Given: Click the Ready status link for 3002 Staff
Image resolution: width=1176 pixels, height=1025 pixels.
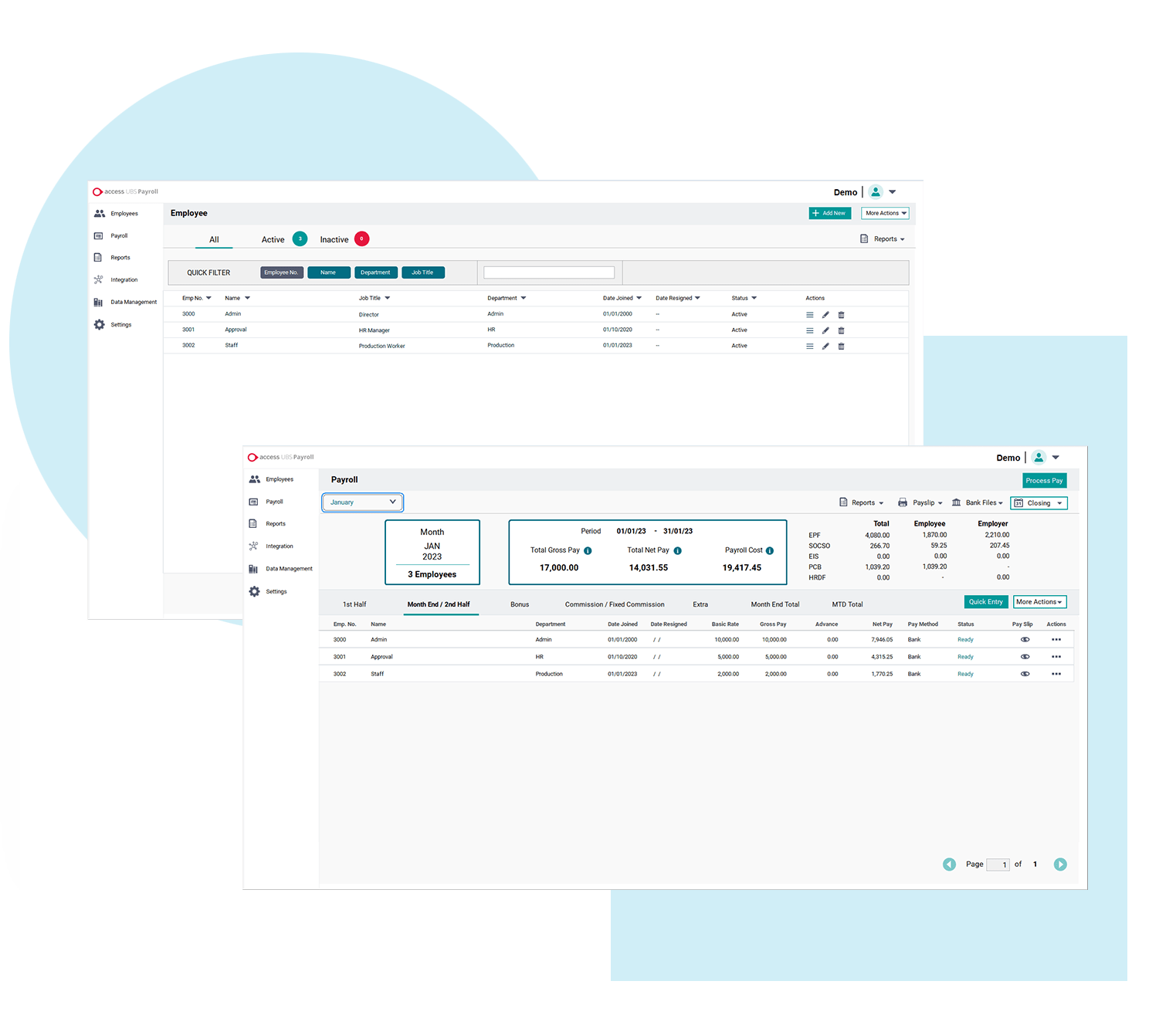Looking at the screenshot, I should pos(965,674).
